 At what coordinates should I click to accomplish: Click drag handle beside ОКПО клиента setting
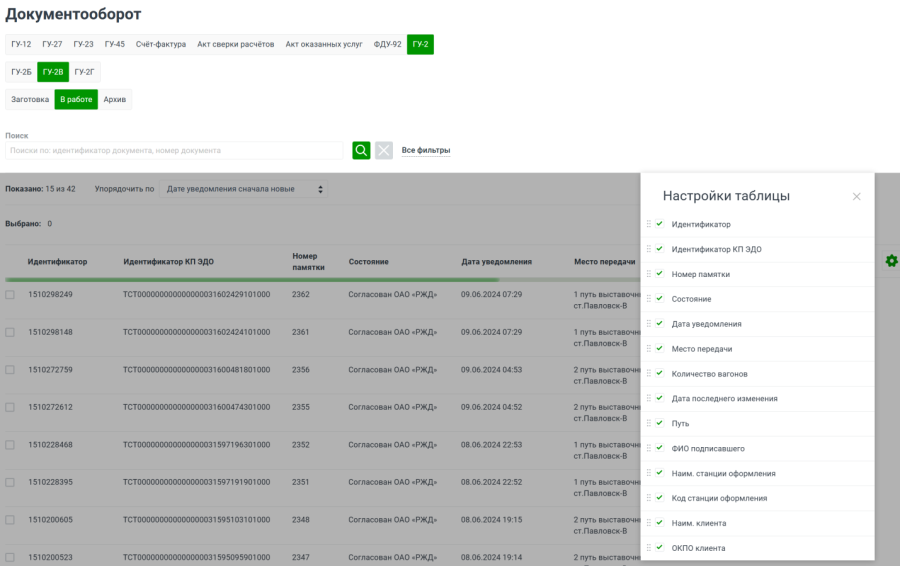648,548
